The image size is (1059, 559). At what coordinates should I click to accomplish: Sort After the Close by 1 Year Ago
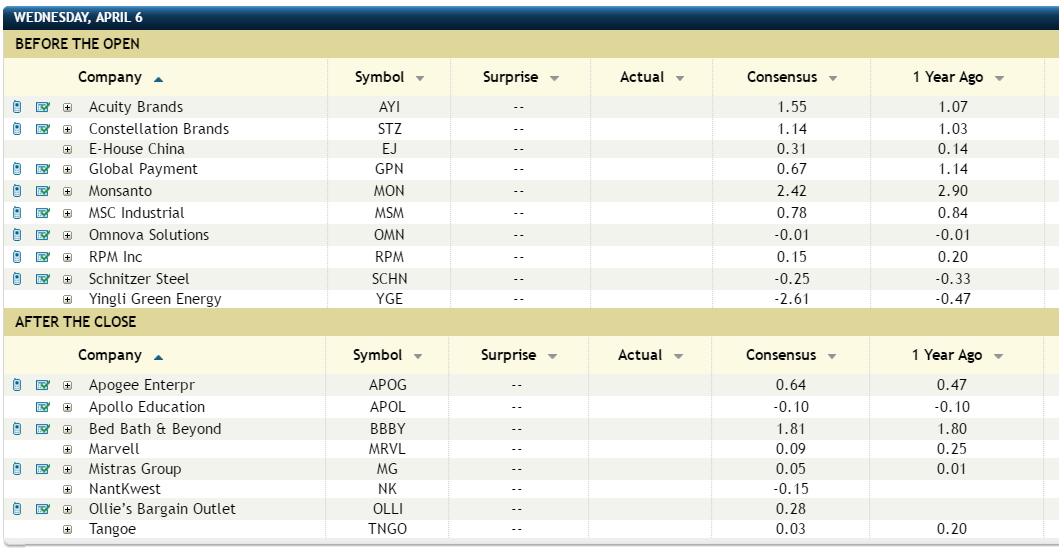(957, 356)
